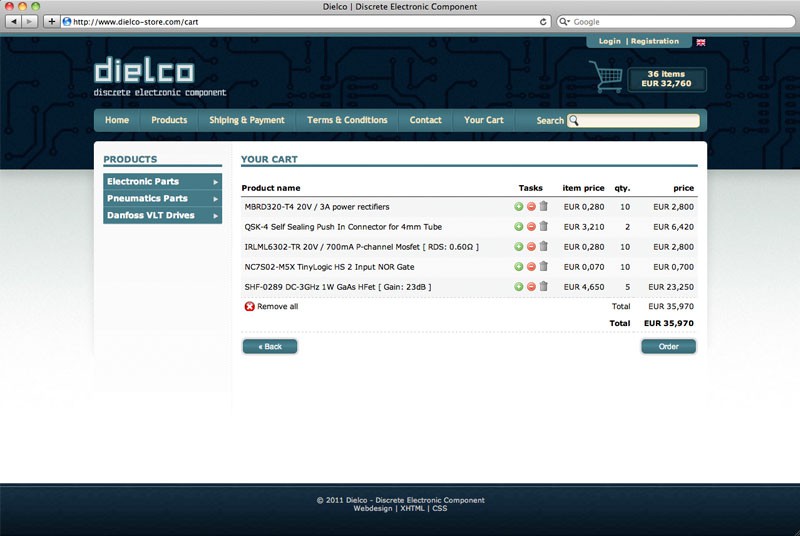Image resolution: width=800 pixels, height=536 pixels.
Task: Go to Terms & Conditions page
Action: (347, 120)
